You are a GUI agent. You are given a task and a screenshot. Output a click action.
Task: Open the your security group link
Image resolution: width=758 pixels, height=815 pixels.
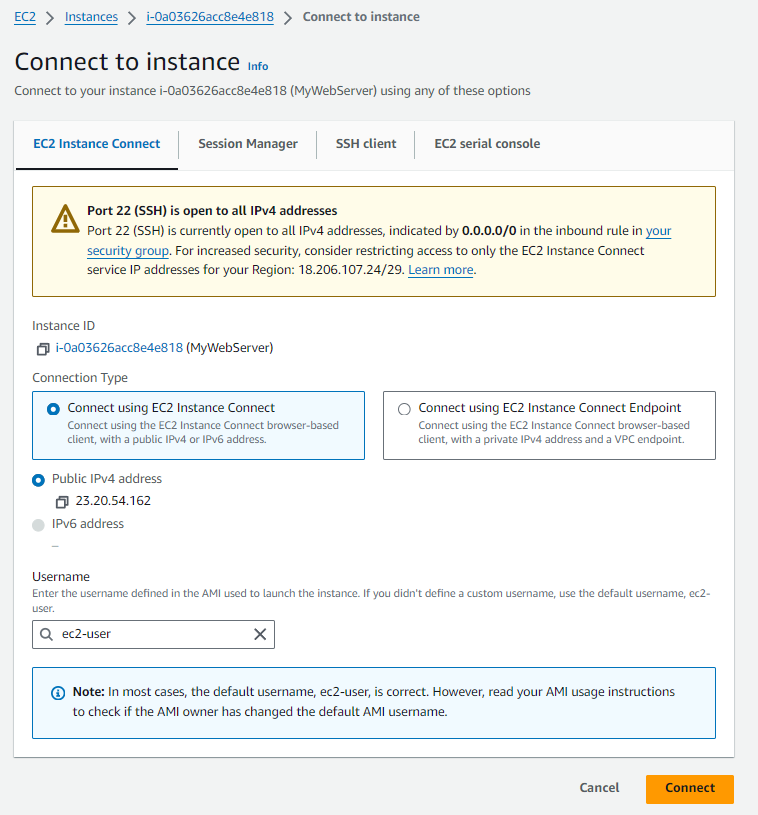pos(128,250)
